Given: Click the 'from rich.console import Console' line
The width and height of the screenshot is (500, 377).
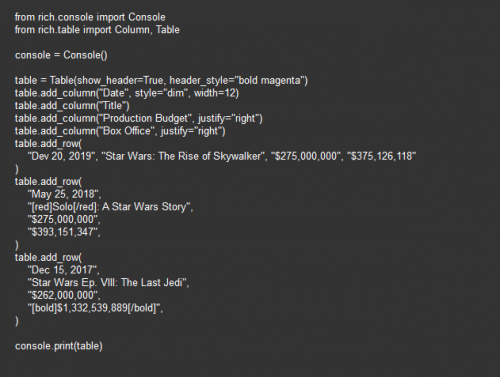Looking at the screenshot, I should 90,17.
